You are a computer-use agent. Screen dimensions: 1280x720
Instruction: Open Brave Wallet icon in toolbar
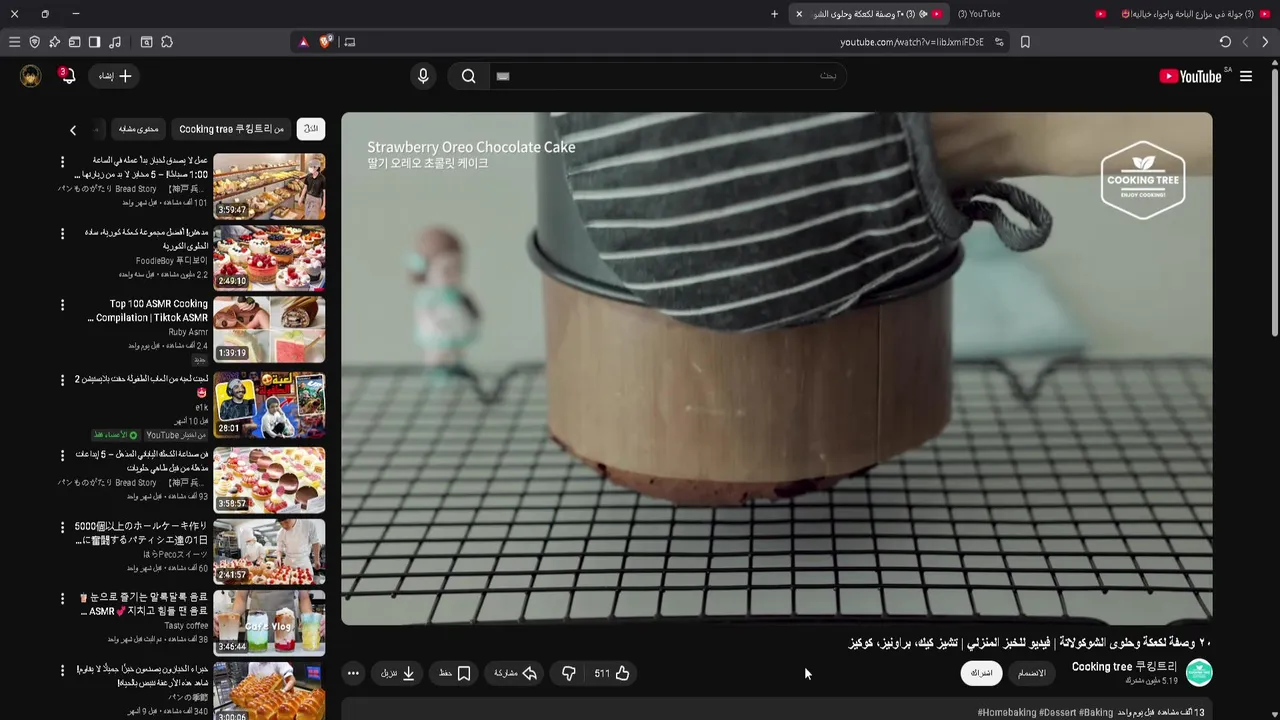point(74,42)
